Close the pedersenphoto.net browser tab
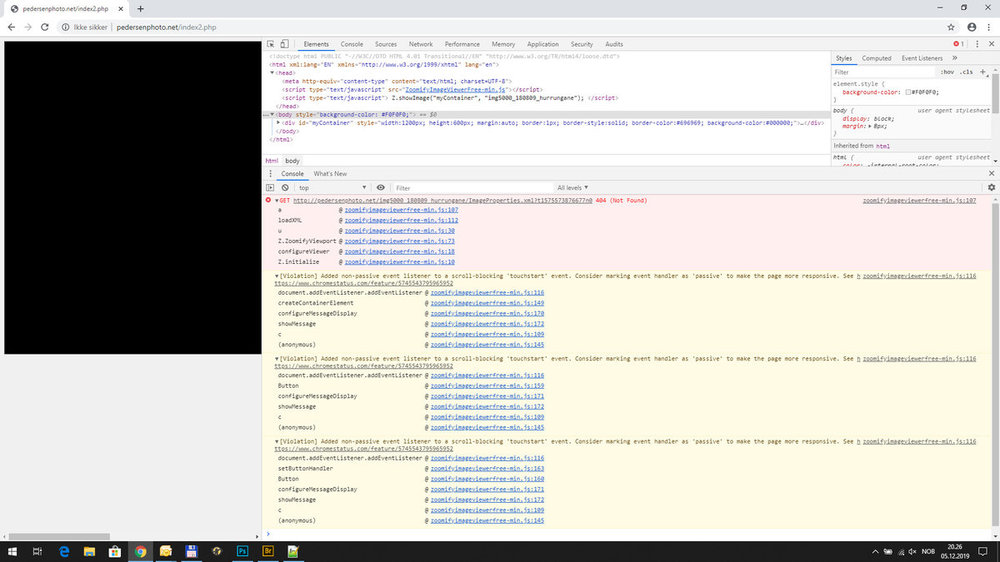Viewport: 1000px width, 562px height. 121,9
